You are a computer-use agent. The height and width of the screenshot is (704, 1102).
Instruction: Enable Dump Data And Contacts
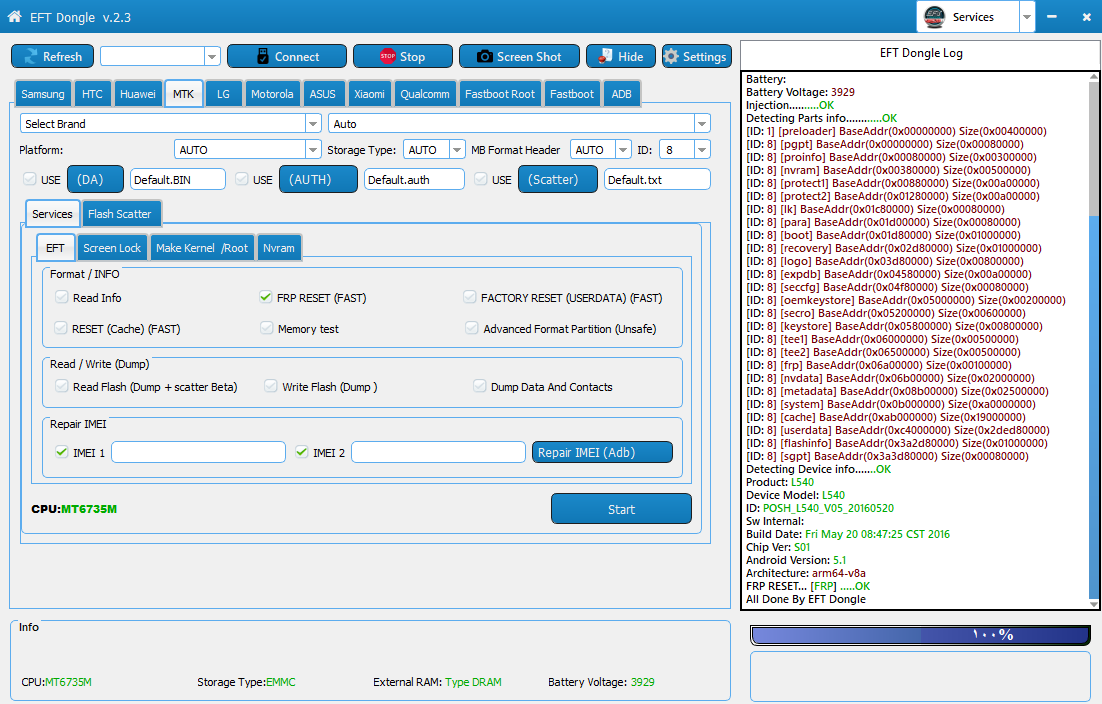point(479,386)
